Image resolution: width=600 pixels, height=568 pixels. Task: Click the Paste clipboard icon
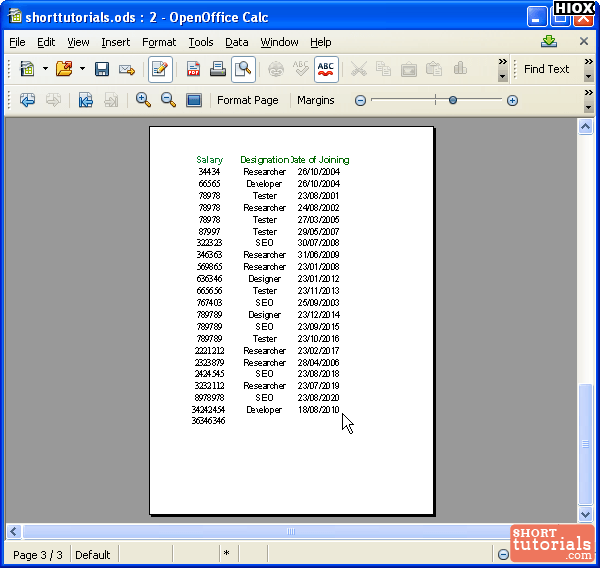434,69
